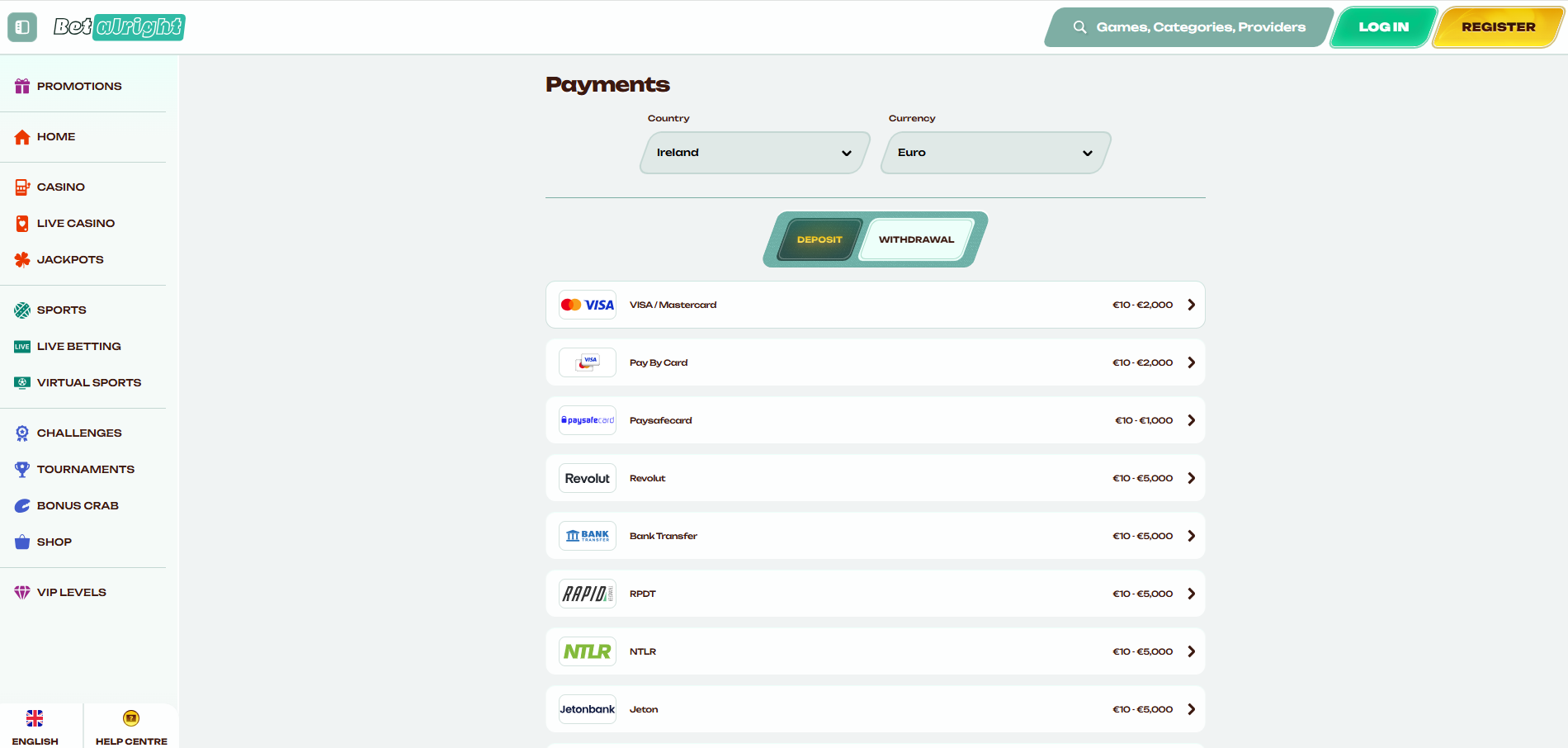The image size is (1568, 748).
Task: Click the Tournaments trophy icon
Action: click(22, 470)
